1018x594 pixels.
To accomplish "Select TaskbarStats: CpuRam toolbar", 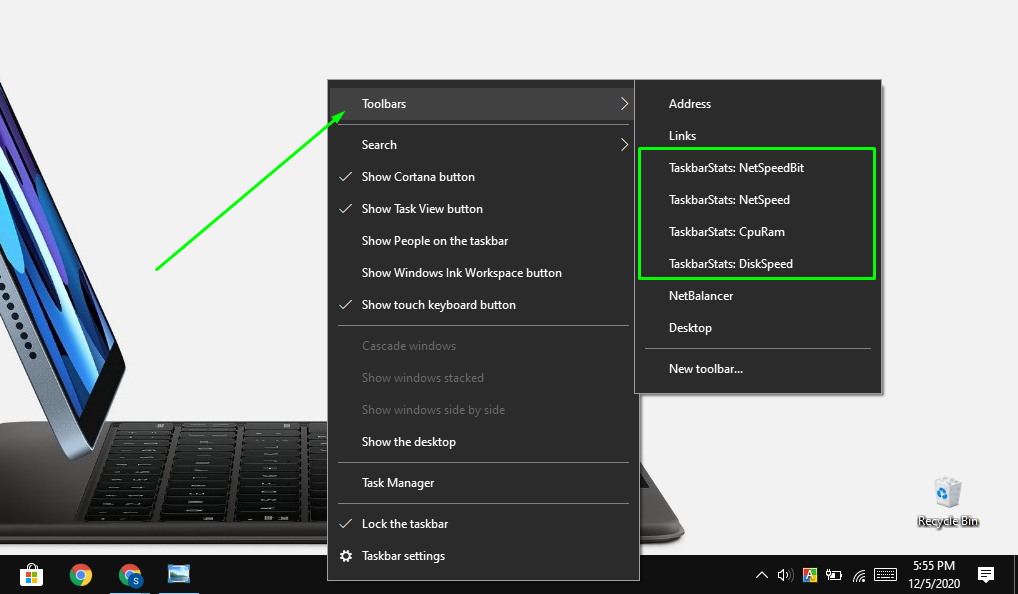I will pyautogui.click(x=726, y=232).
